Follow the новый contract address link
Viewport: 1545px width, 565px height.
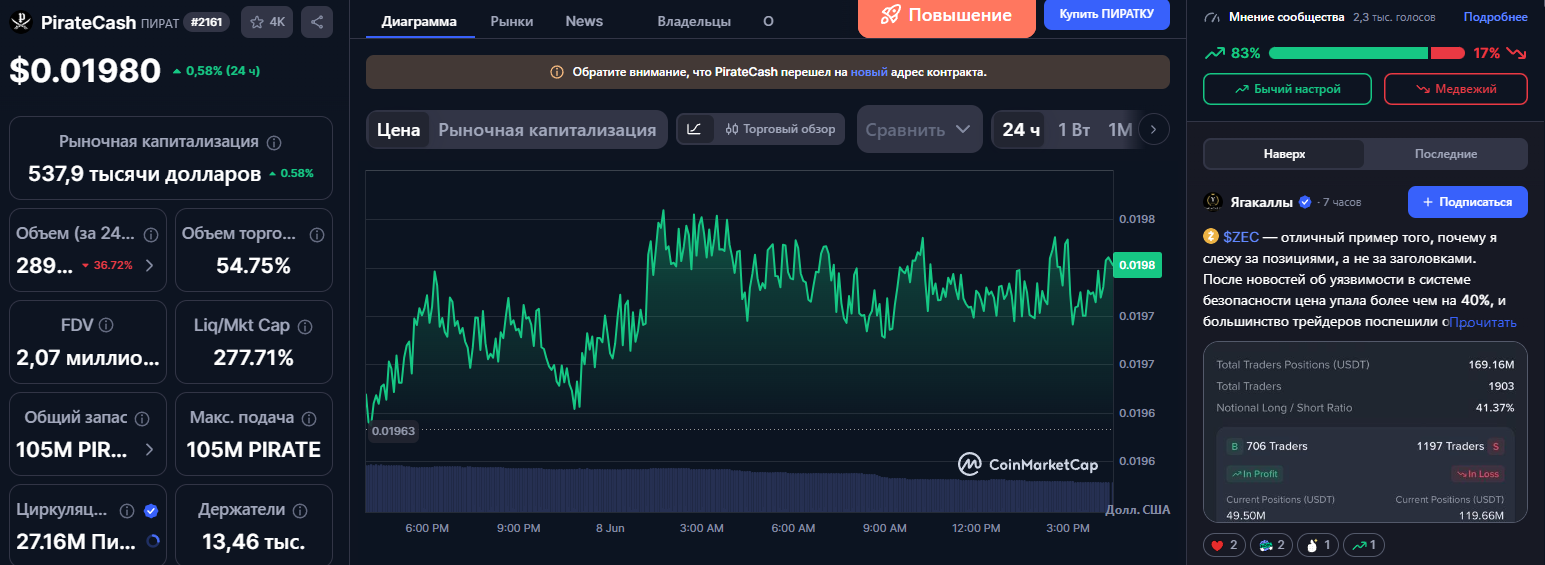[x=869, y=72]
